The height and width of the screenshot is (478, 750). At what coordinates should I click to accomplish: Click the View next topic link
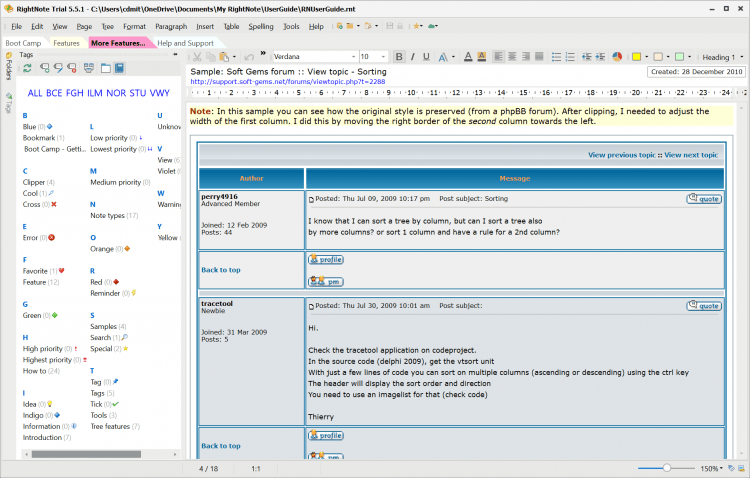tap(692, 156)
